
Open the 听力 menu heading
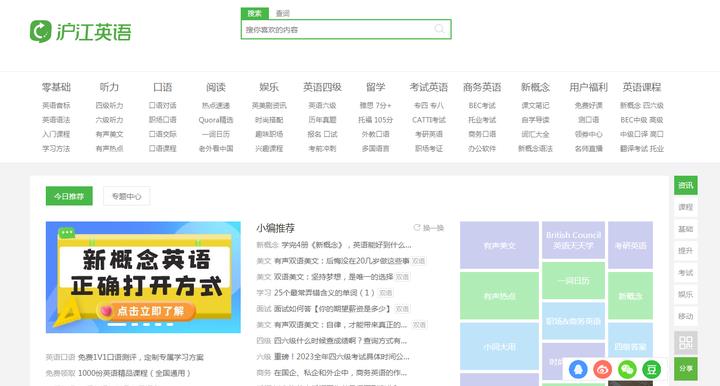[x=109, y=87]
